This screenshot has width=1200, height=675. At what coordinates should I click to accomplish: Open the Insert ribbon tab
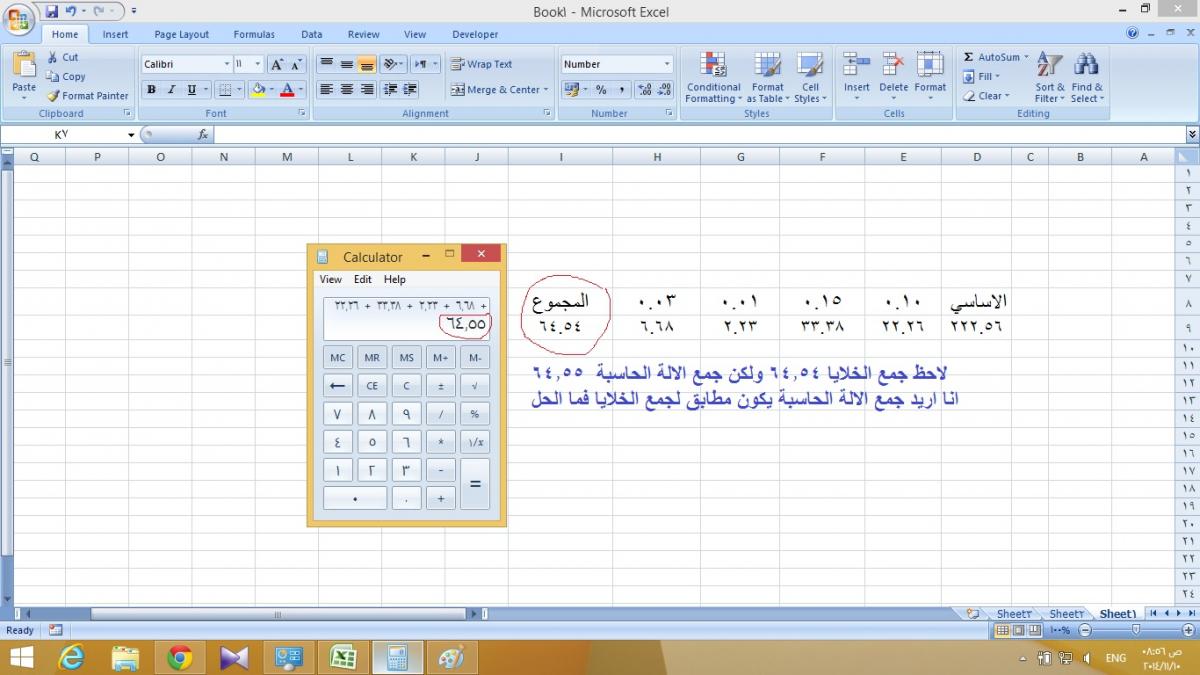click(115, 34)
